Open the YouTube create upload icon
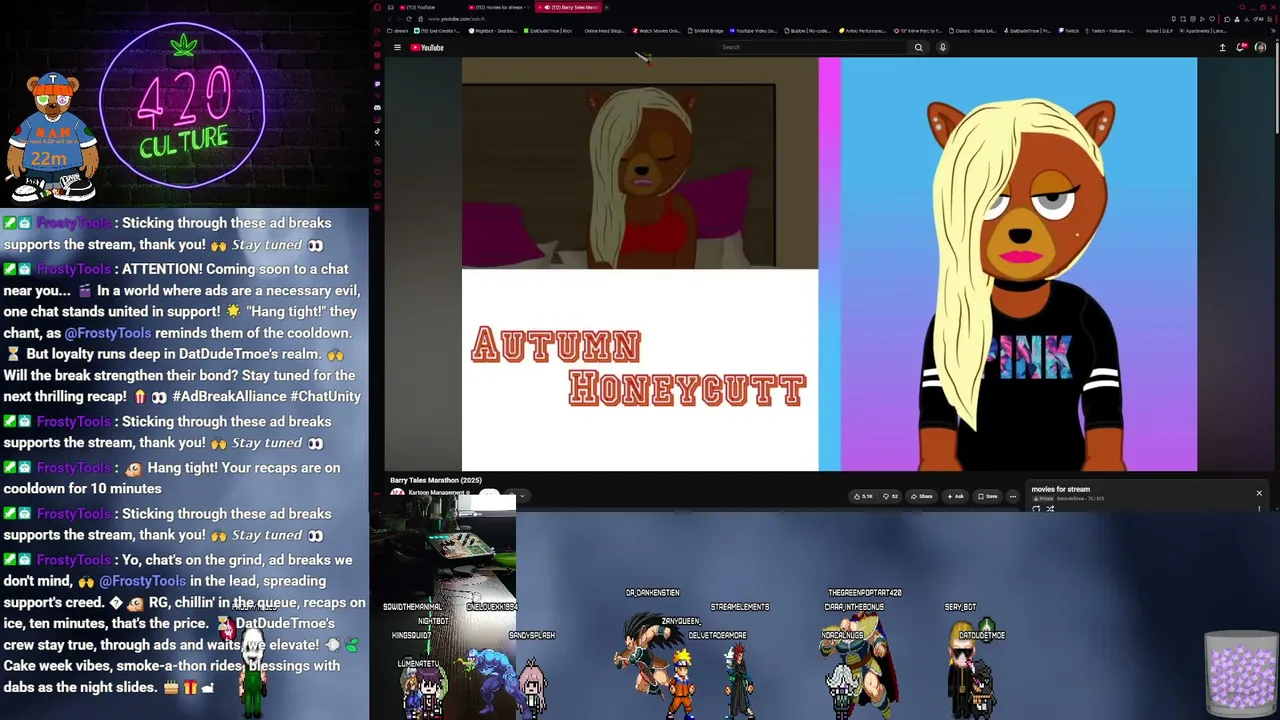This screenshot has width=1280, height=720. click(1222, 47)
